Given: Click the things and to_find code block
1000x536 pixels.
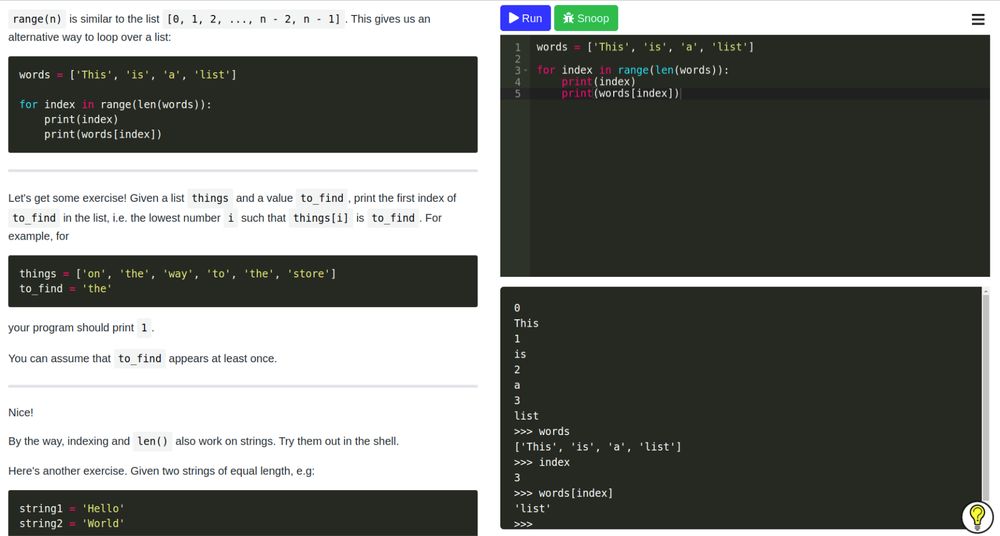Looking at the screenshot, I should point(242,281).
